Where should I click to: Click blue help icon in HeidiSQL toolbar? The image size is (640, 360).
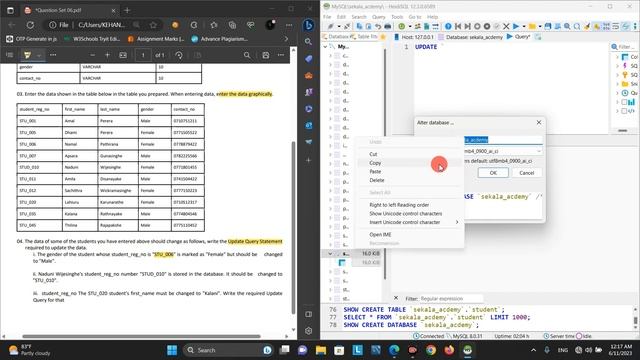pos(448,27)
